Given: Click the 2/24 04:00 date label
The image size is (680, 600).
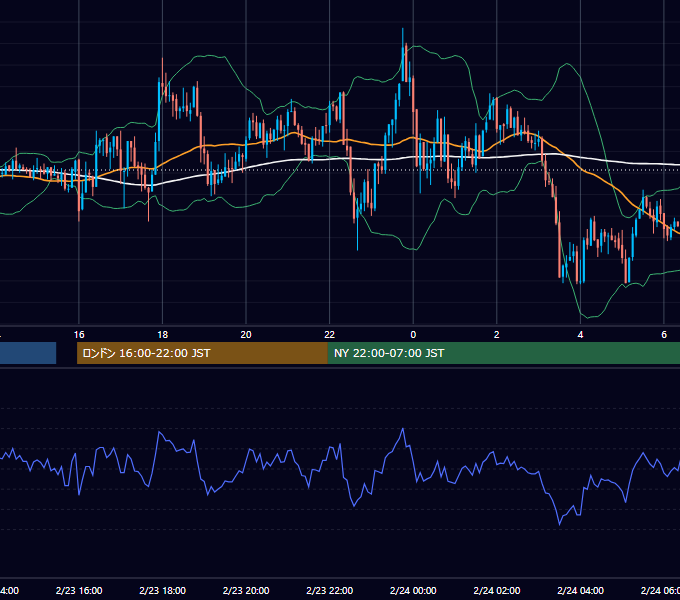Looking at the screenshot, I should pos(580,590).
